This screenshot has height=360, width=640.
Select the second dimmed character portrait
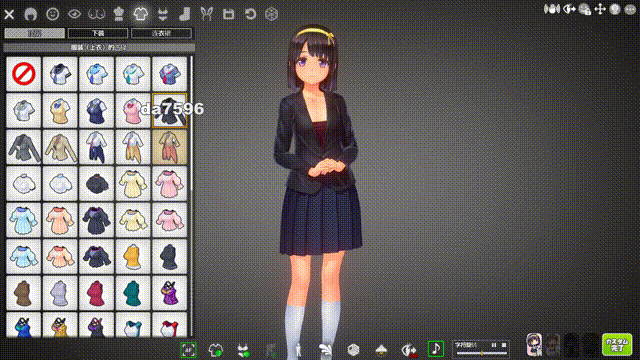click(x=553, y=345)
